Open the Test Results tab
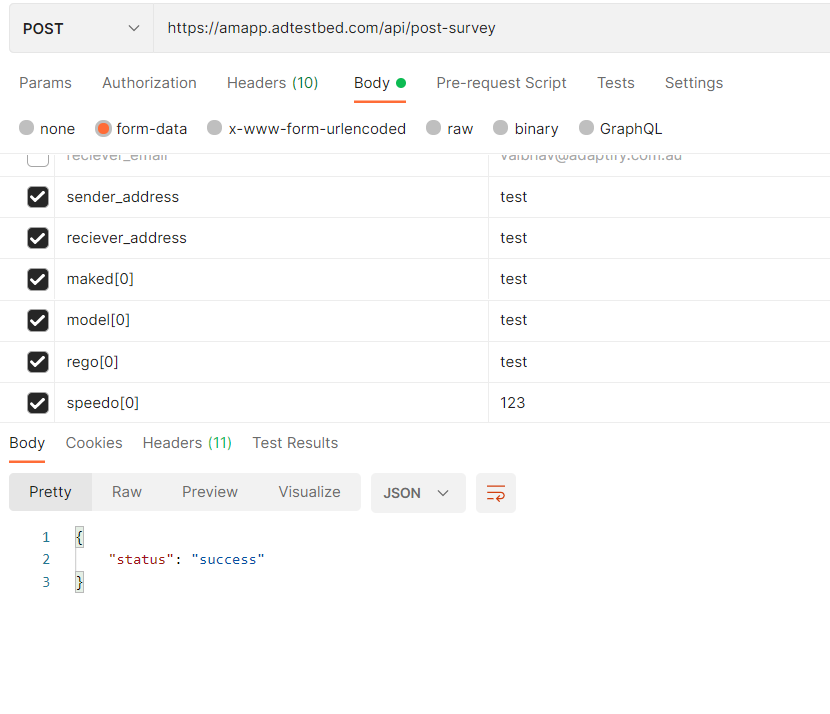This screenshot has height=714, width=830. click(x=295, y=443)
